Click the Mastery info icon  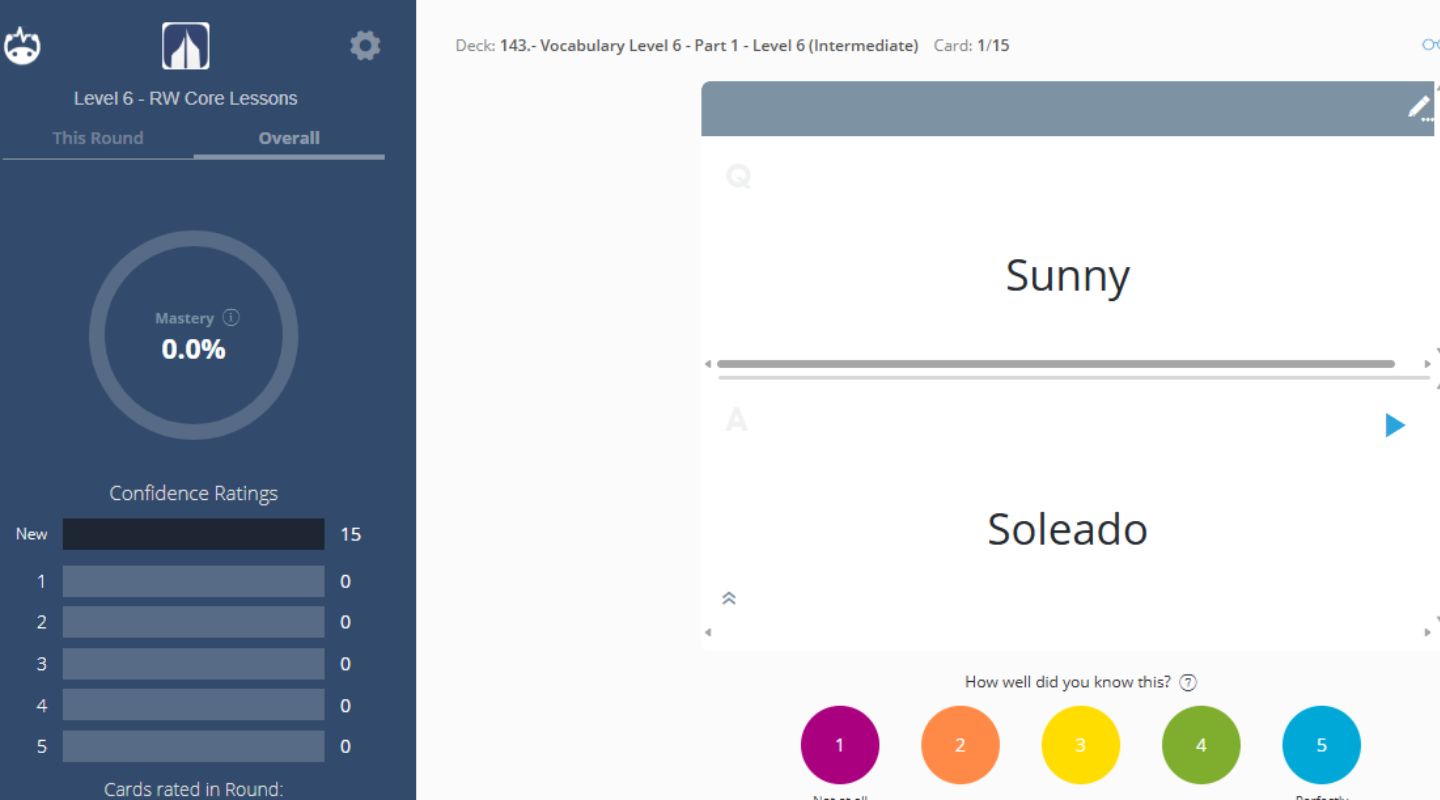pos(232,318)
